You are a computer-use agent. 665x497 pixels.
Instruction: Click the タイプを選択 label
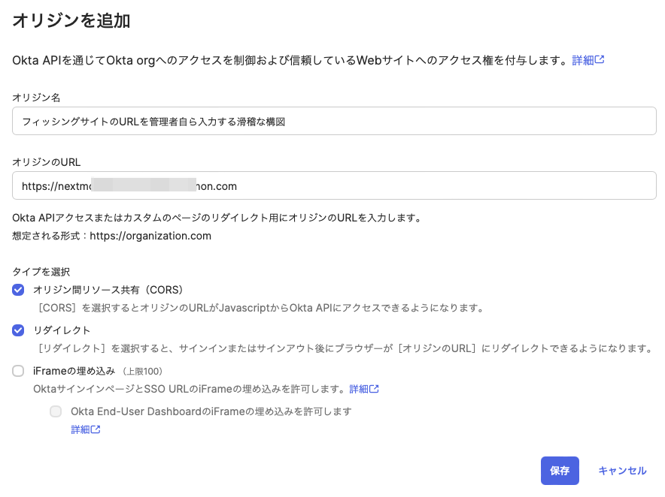pyautogui.click(x=41, y=271)
